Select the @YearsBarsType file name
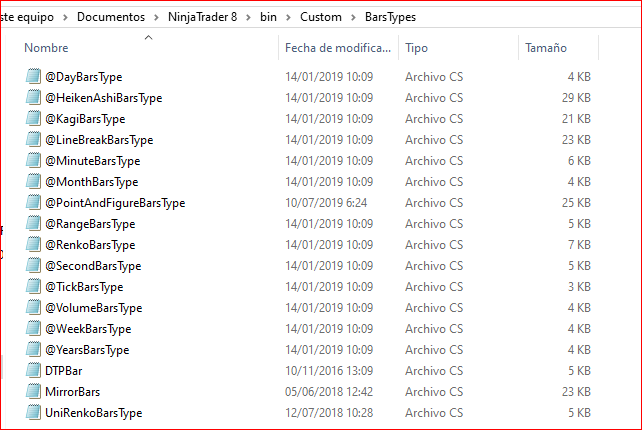Viewport: 642px width, 430px height. (87, 350)
